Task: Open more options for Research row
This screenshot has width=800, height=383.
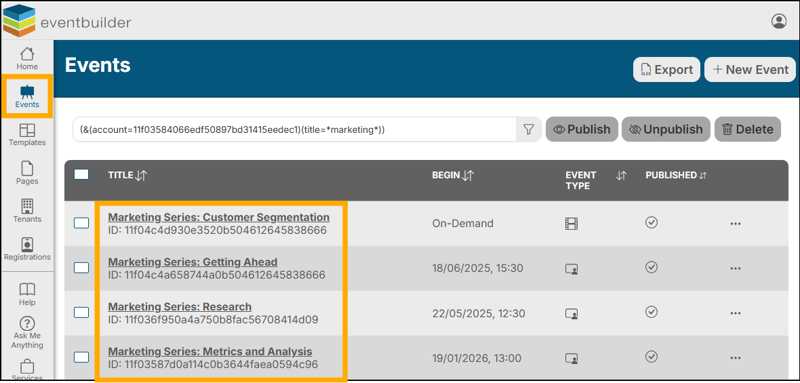Action: 735,313
